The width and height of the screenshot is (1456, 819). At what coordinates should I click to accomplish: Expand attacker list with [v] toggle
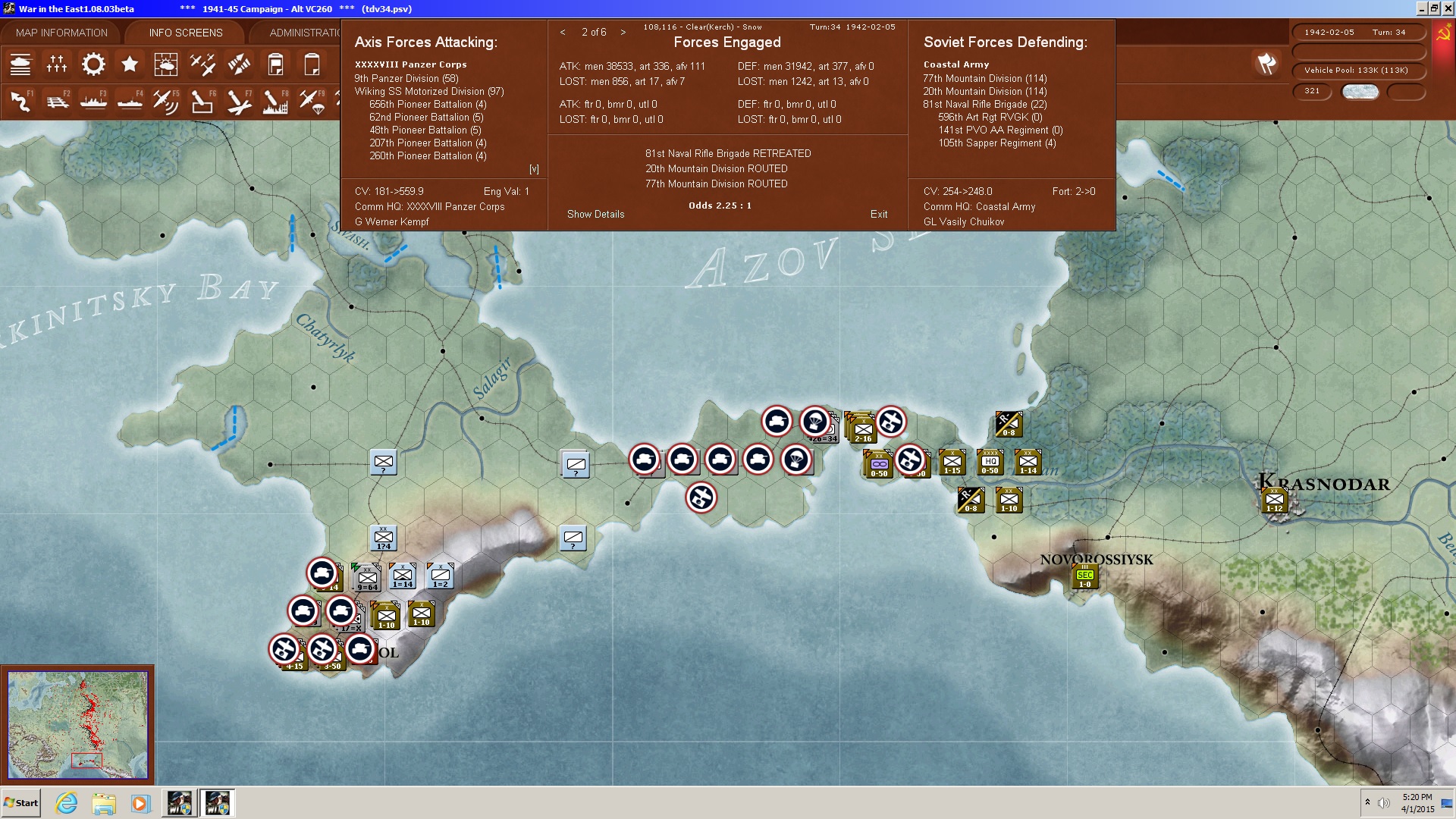pos(534,169)
